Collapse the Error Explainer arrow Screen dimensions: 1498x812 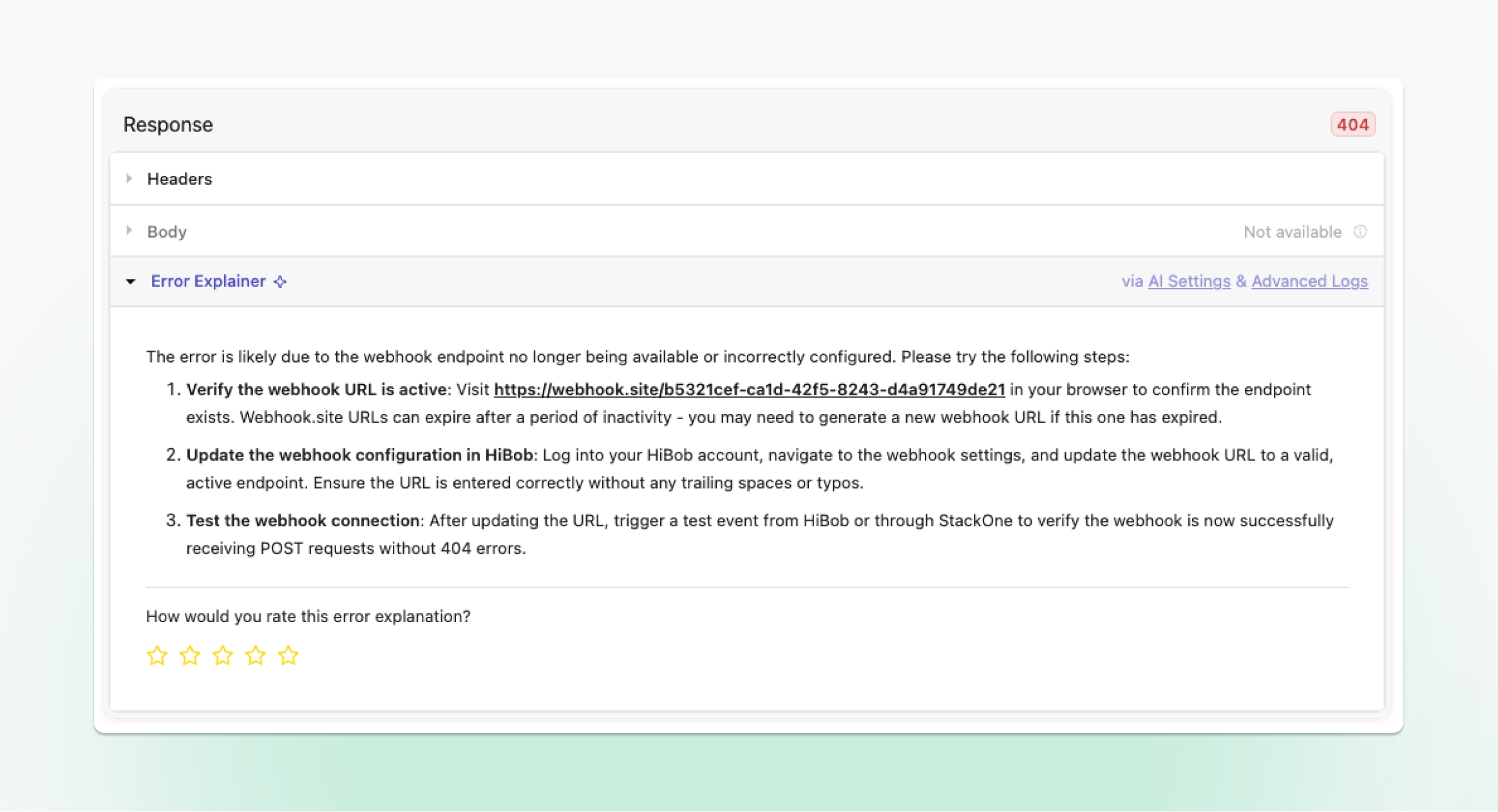click(131, 281)
